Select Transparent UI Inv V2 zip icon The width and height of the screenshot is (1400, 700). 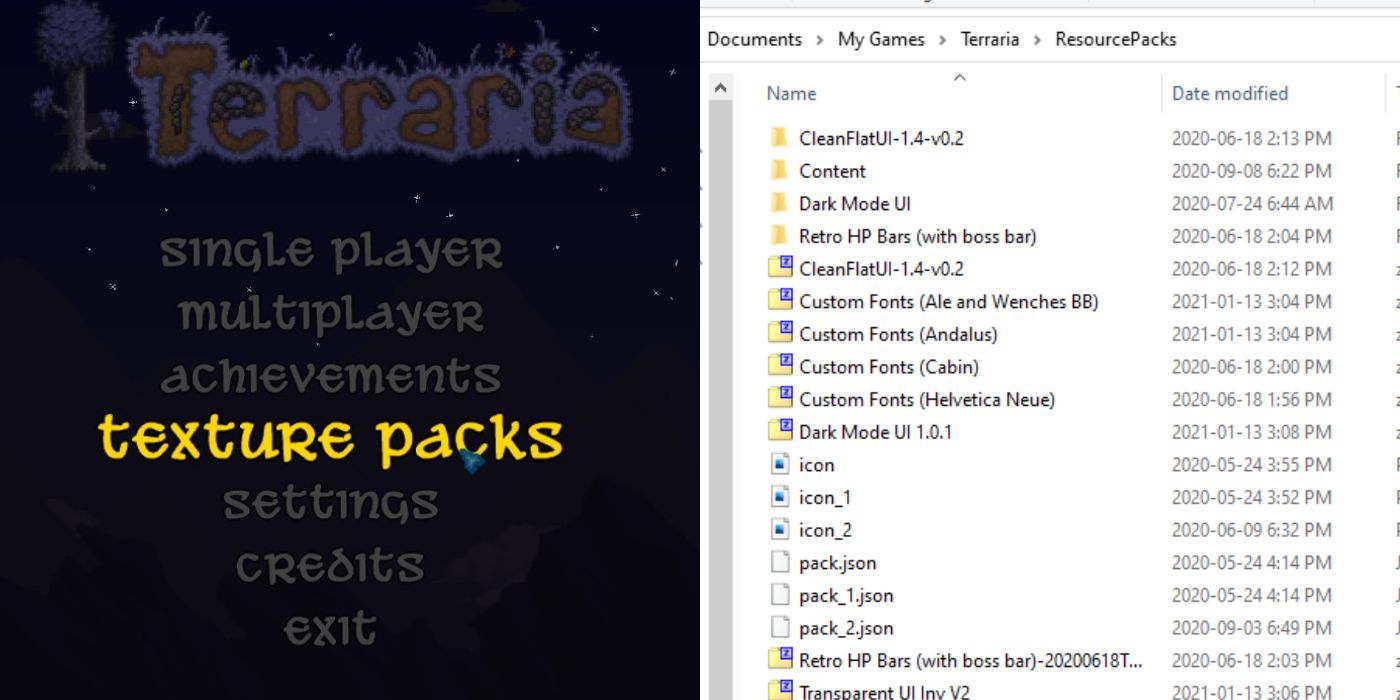780,690
